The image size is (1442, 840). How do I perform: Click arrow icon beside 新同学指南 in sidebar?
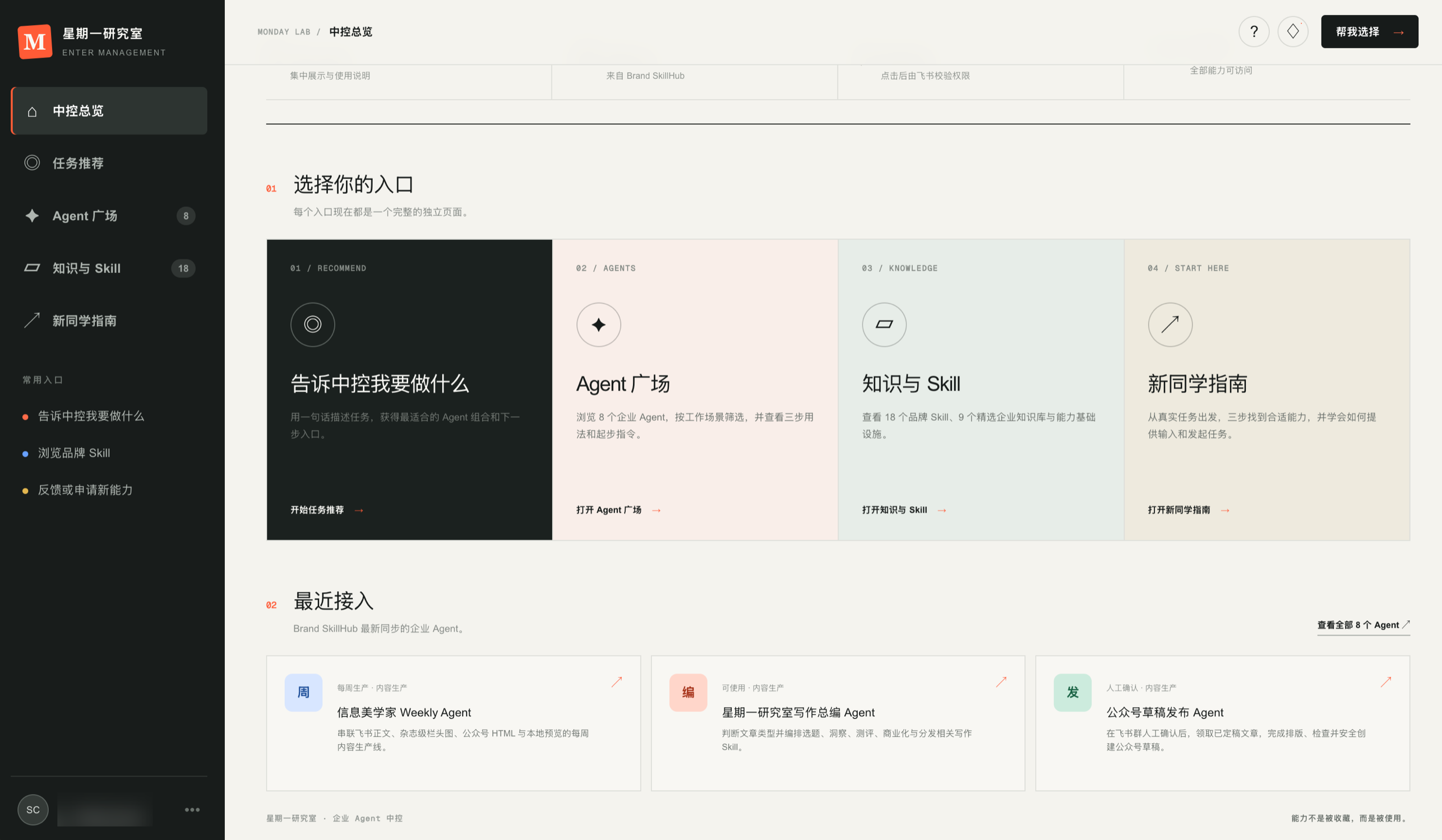pyautogui.click(x=32, y=320)
